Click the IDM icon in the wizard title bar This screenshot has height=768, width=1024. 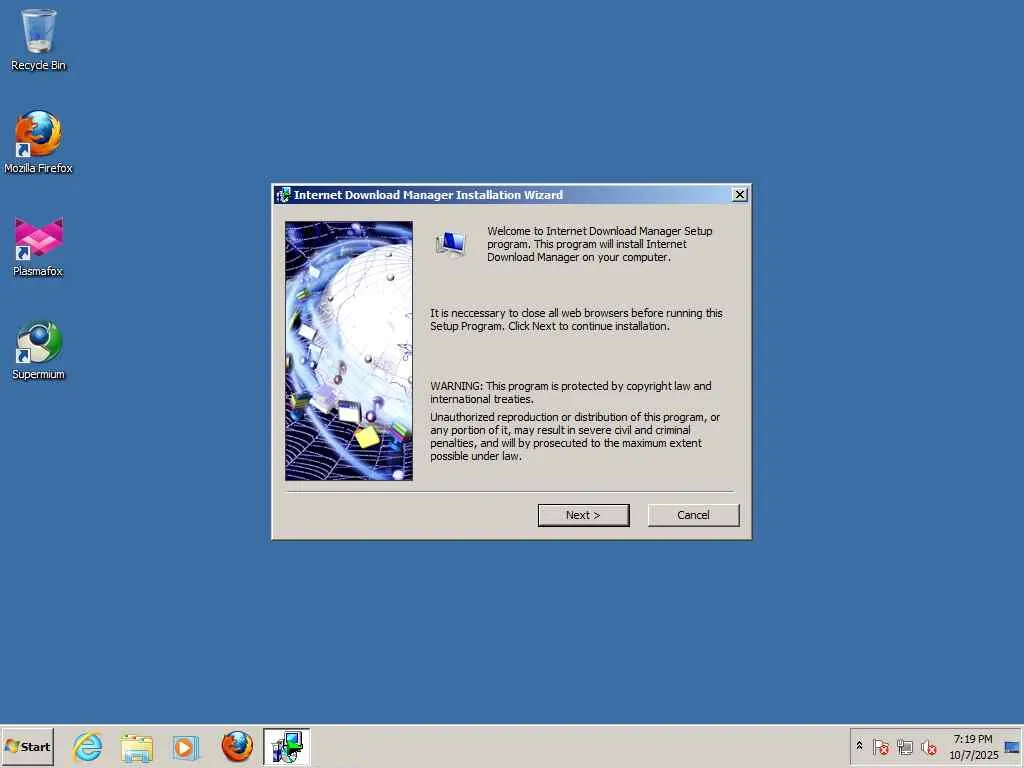(283, 195)
